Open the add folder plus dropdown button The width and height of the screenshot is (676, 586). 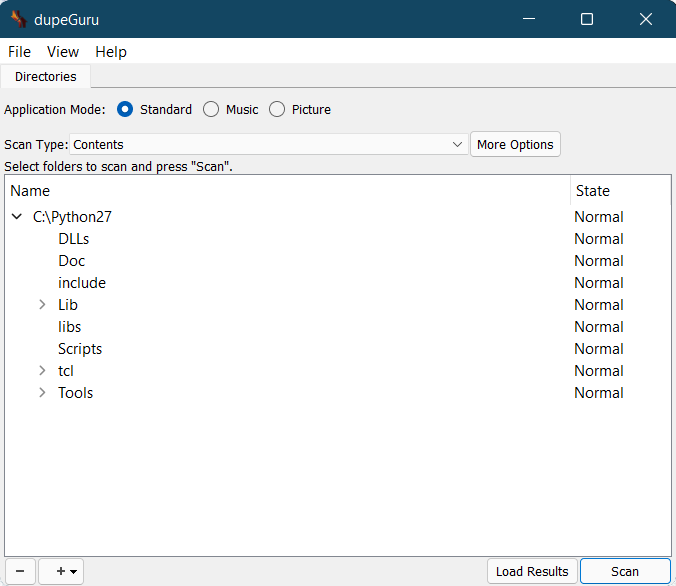tap(61, 571)
